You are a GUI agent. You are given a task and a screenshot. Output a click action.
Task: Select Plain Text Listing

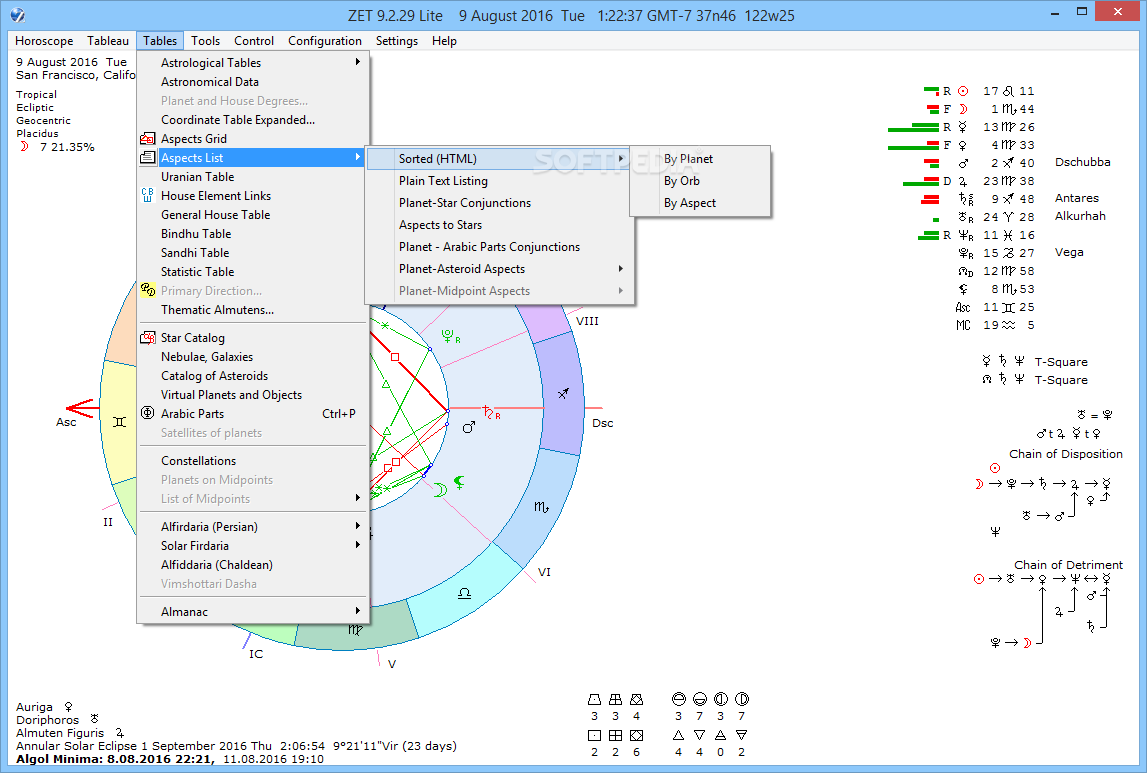tap(499, 180)
